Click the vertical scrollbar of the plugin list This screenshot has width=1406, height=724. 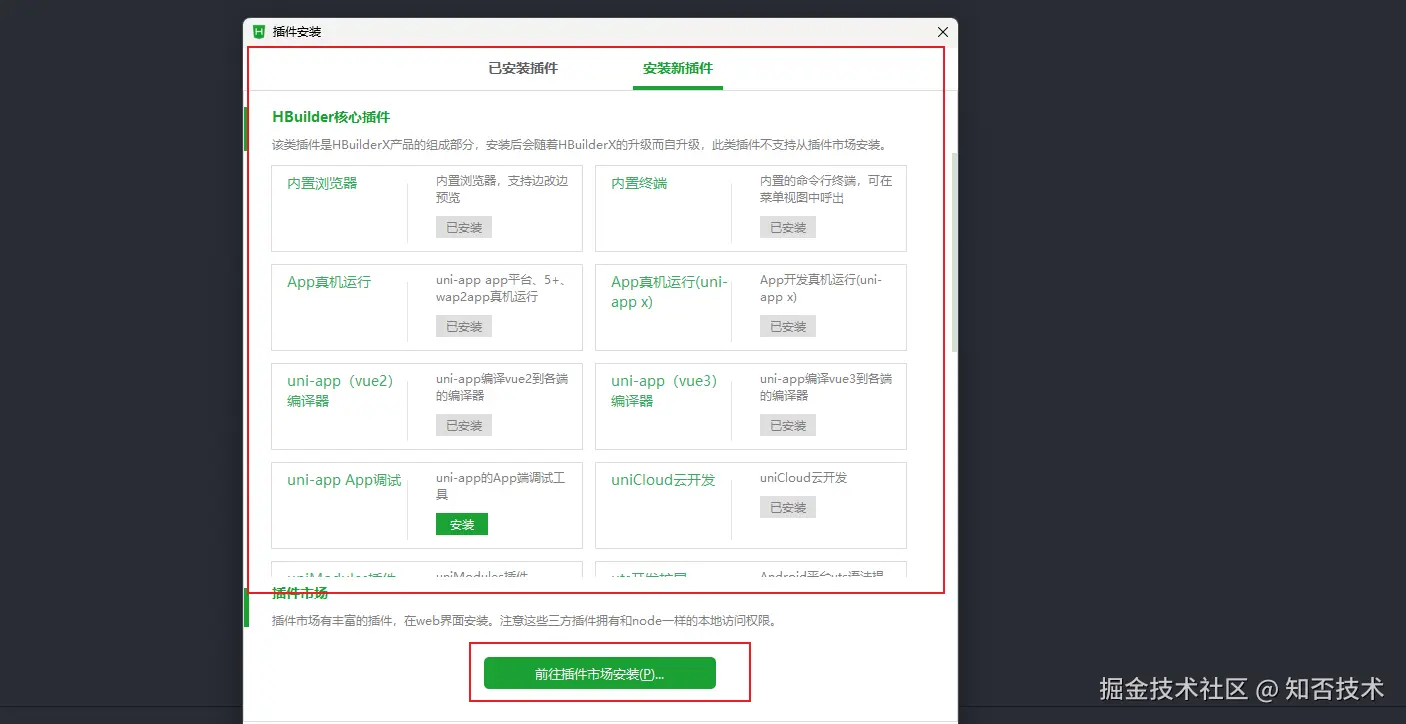(x=954, y=250)
